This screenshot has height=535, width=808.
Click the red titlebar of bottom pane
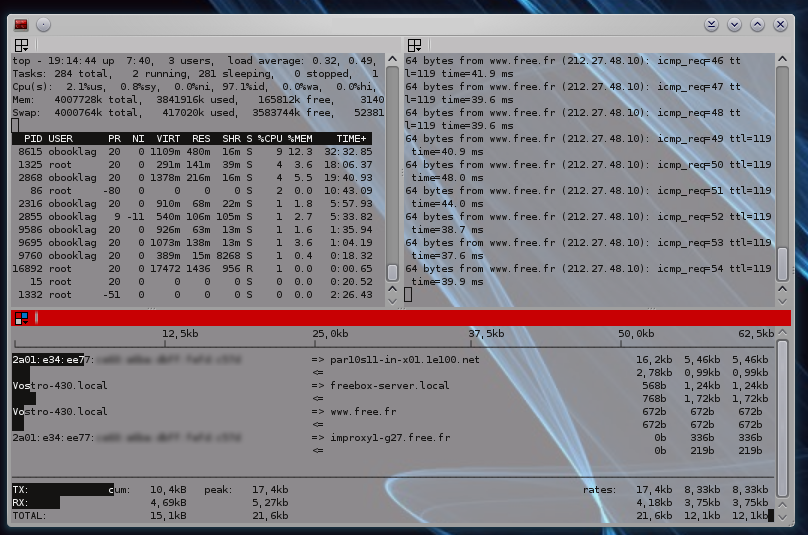[400, 318]
